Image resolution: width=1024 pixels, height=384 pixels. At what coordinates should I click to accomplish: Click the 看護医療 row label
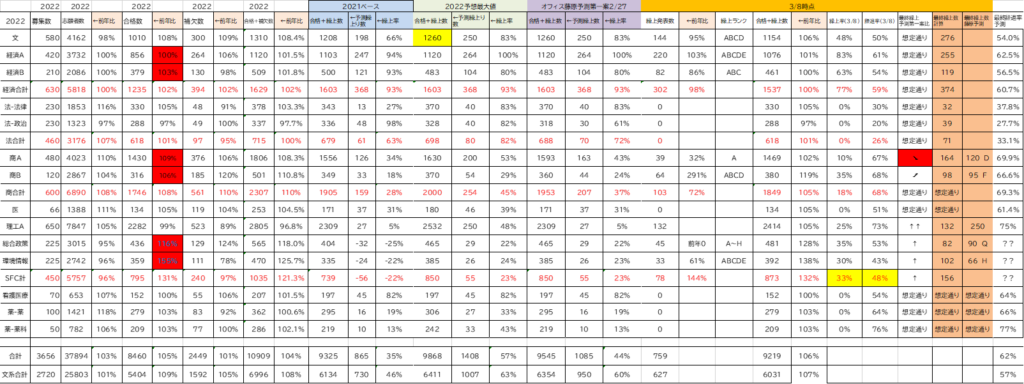tap(15, 294)
